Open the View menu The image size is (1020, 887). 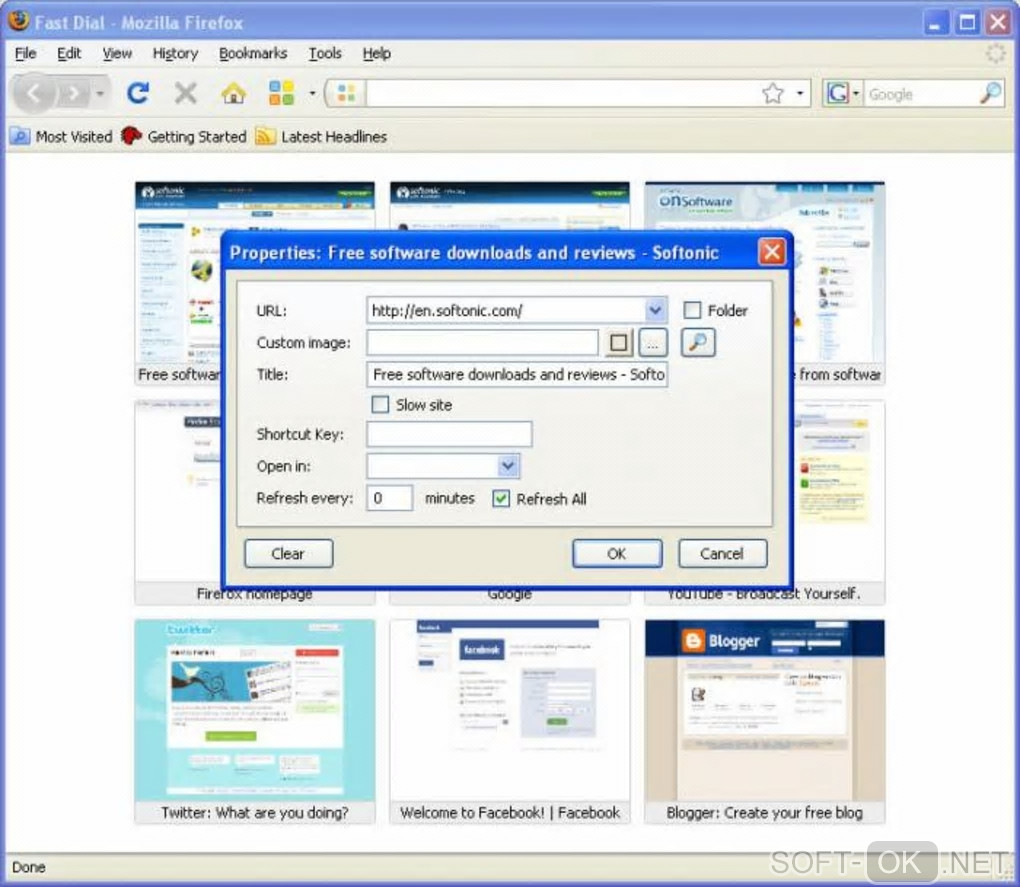click(117, 53)
